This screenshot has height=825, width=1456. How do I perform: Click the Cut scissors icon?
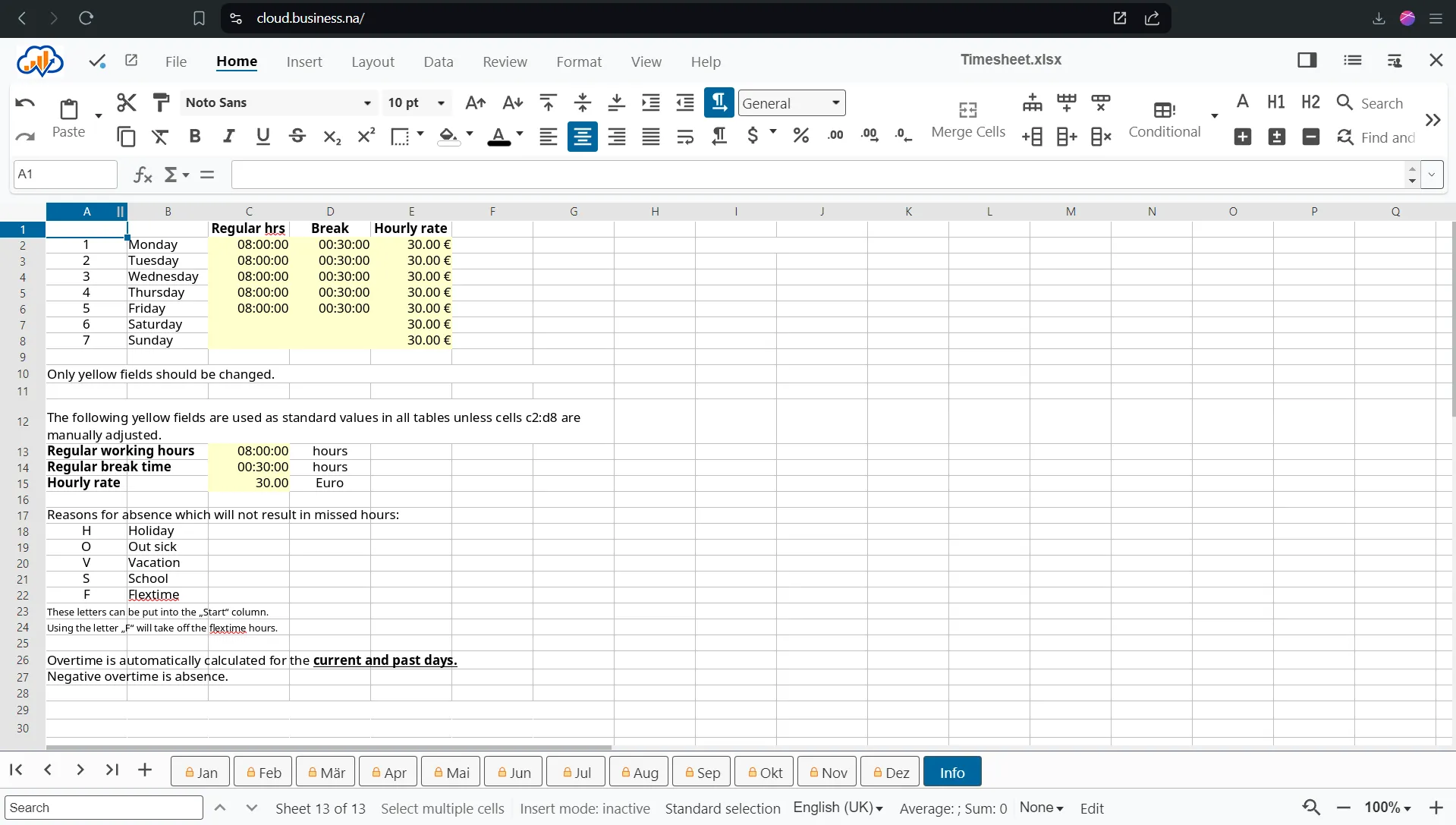point(127,102)
